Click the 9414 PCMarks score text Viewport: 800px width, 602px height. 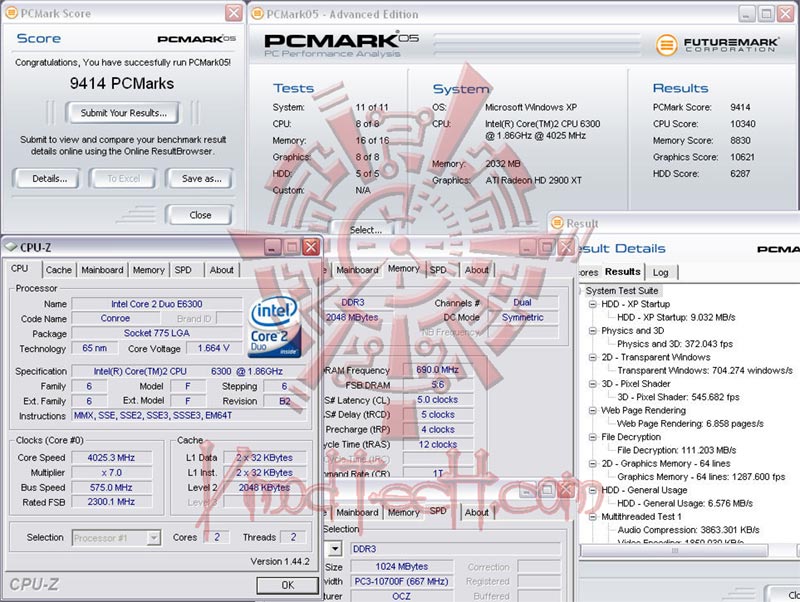click(122, 83)
